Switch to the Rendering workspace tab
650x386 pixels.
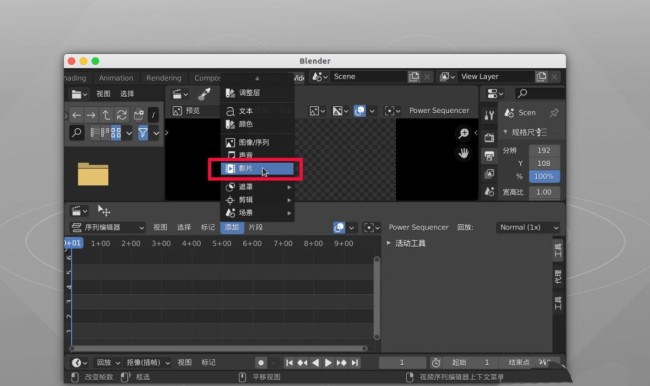point(164,78)
